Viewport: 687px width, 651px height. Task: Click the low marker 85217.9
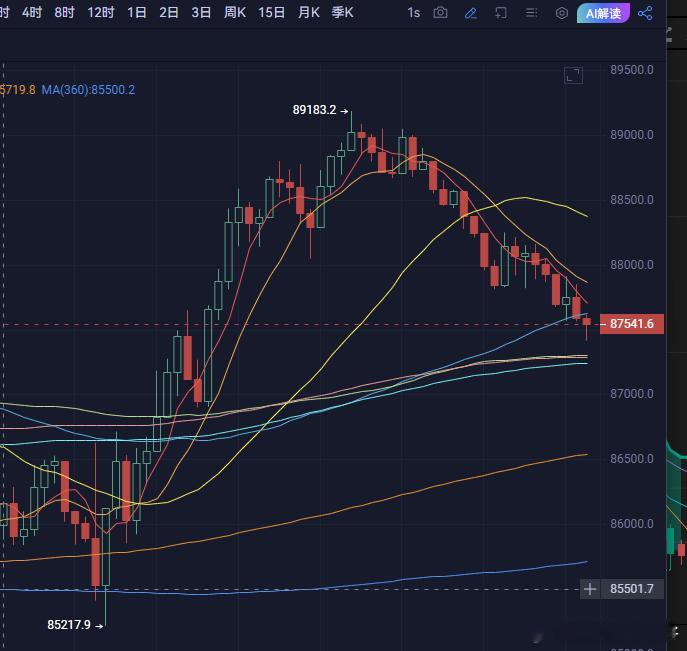(x=69, y=625)
